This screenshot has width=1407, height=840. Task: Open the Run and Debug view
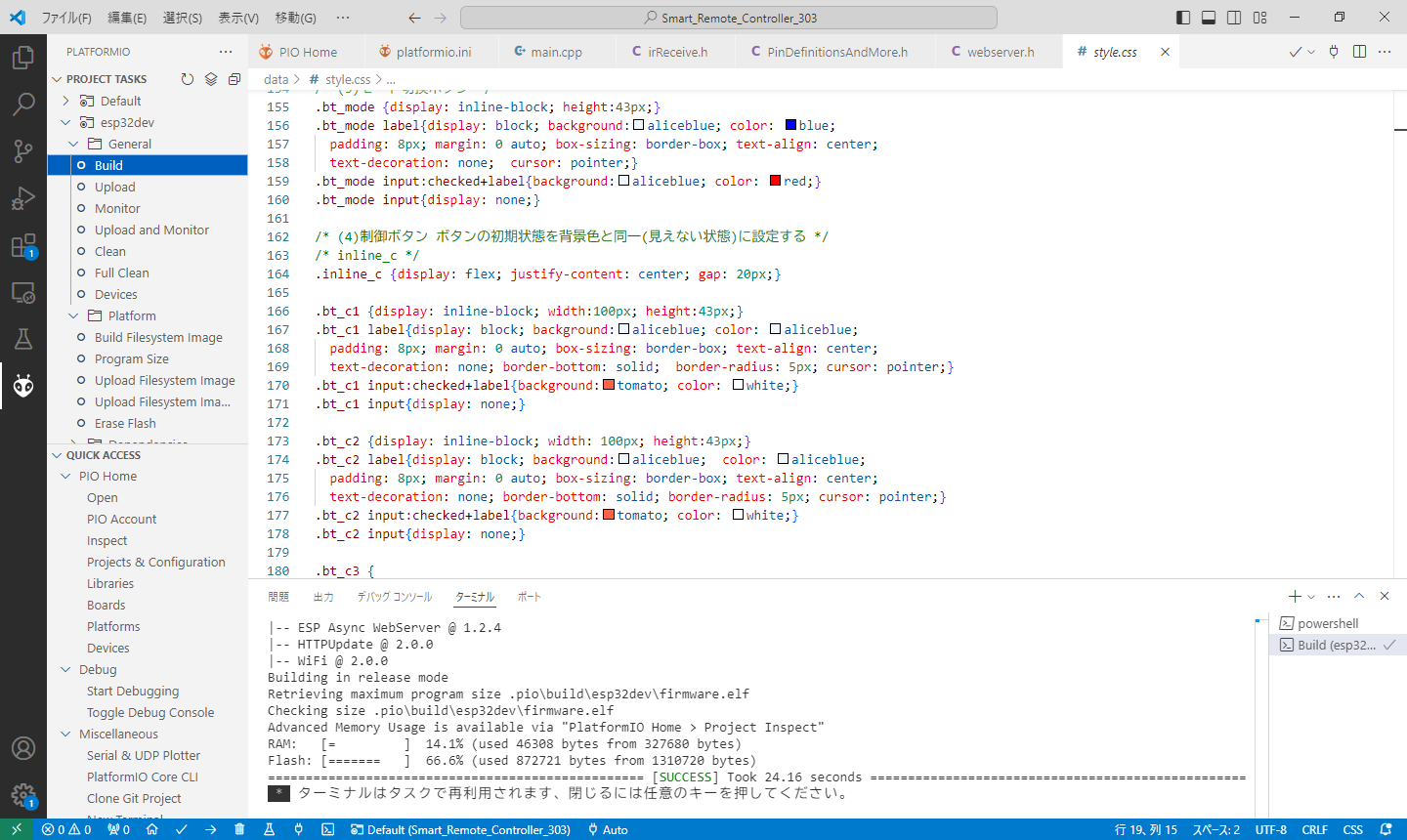tap(23, 198)
